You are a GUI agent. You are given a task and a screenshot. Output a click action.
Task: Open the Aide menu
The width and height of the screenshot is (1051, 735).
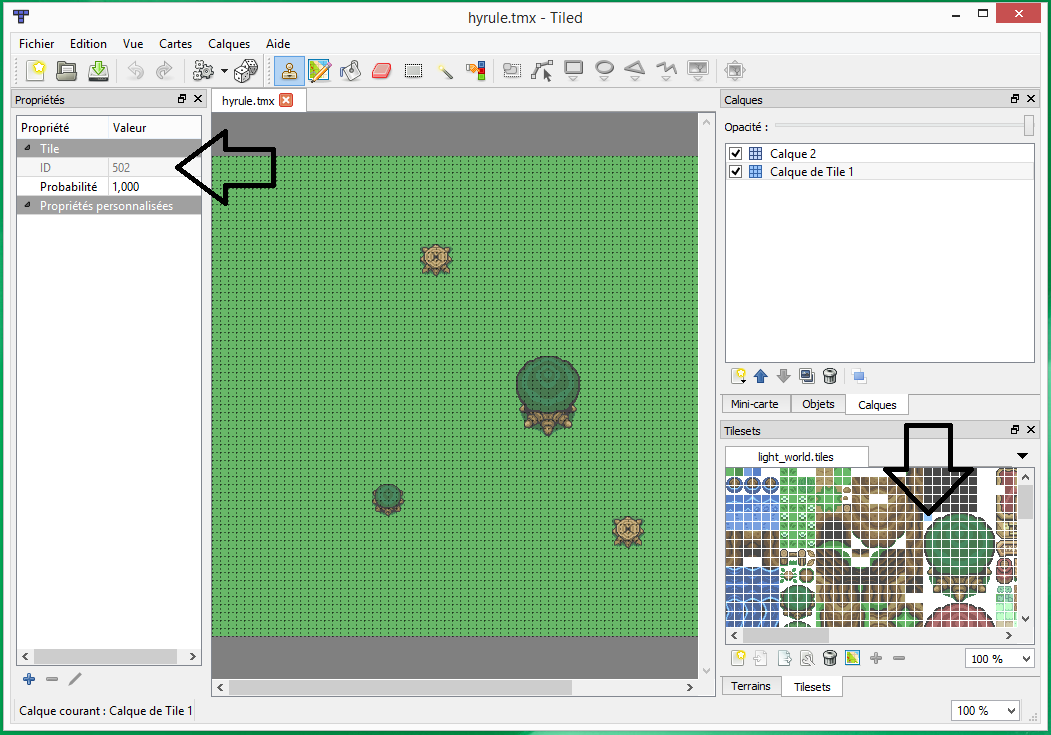[277, 44]
